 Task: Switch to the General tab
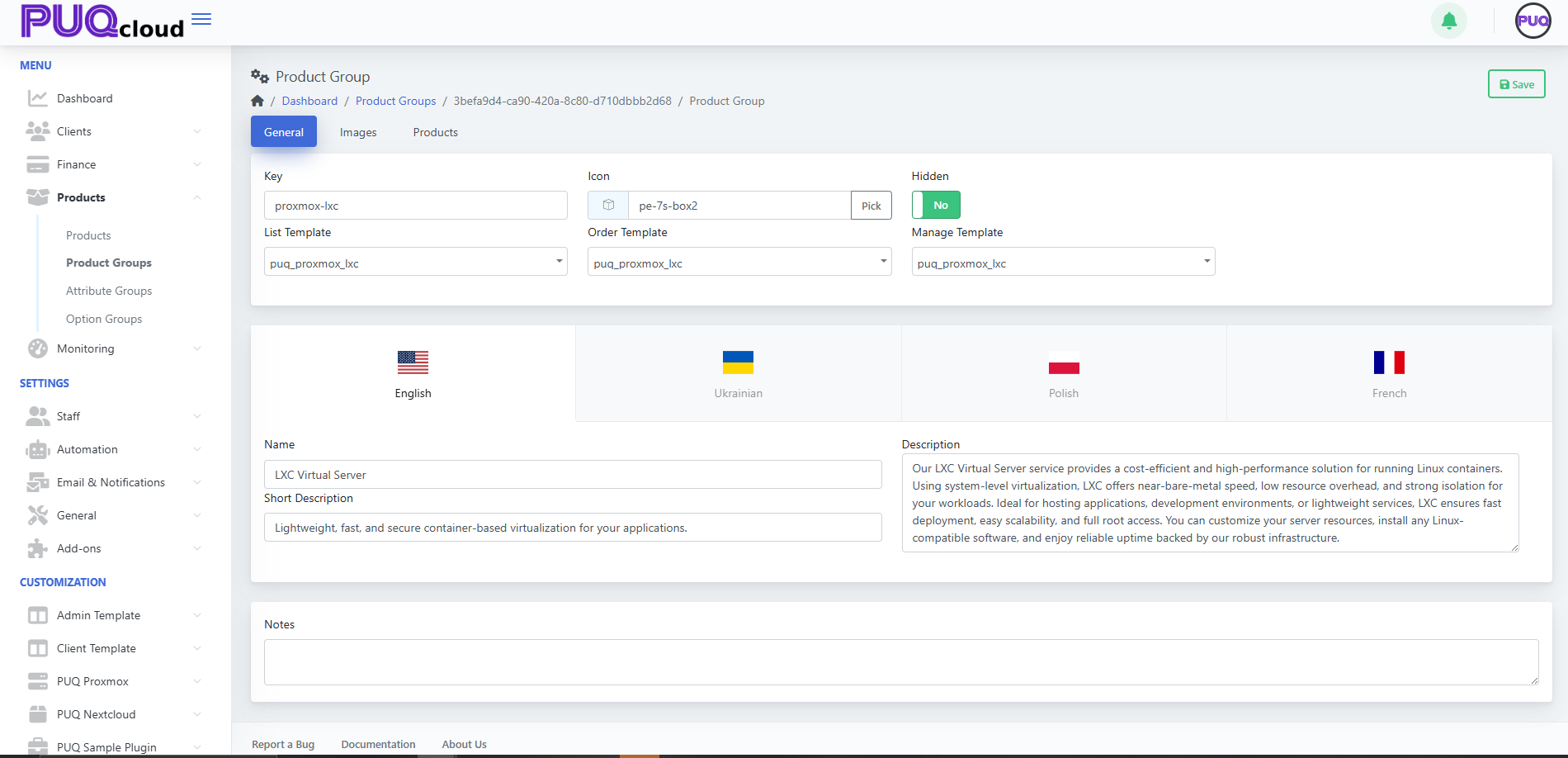click(x=284, y=132)
